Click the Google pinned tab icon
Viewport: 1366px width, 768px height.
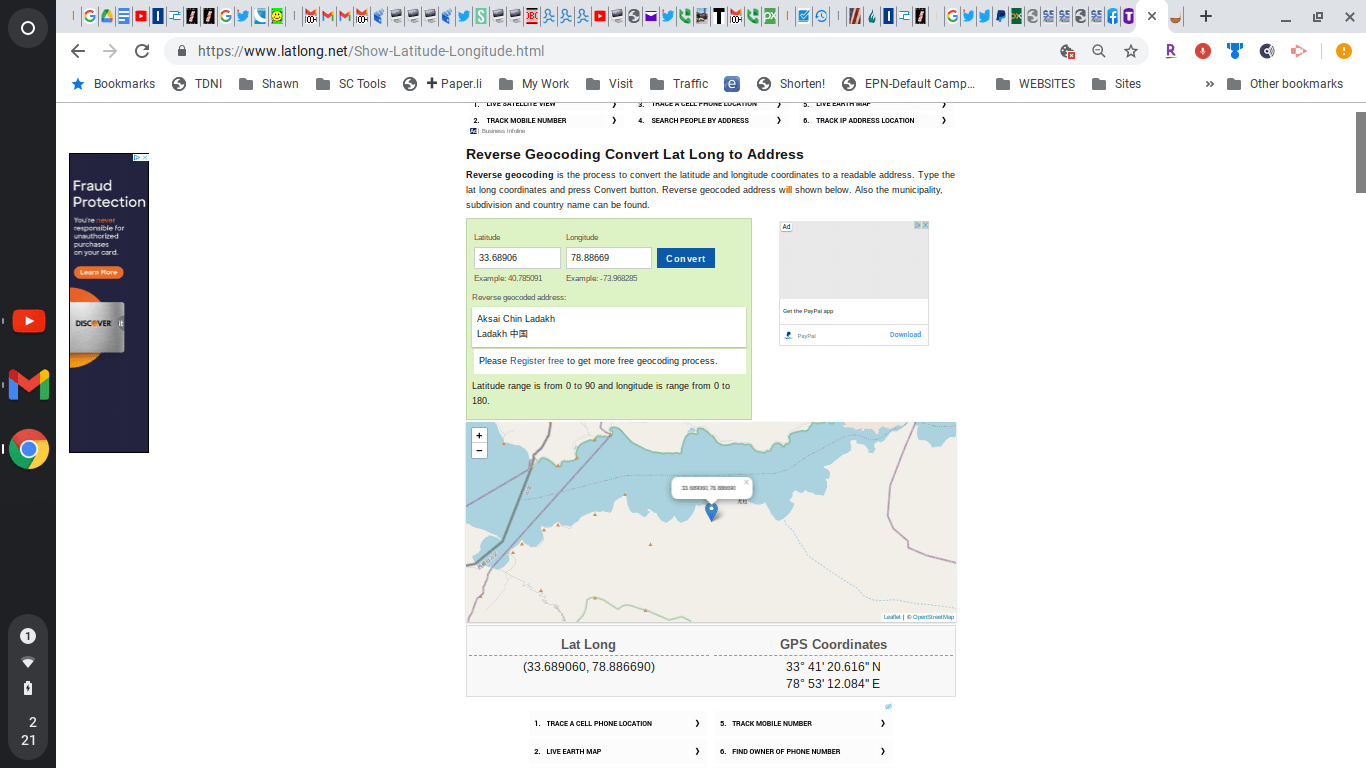pyautogui.click(x=953, y=15)
